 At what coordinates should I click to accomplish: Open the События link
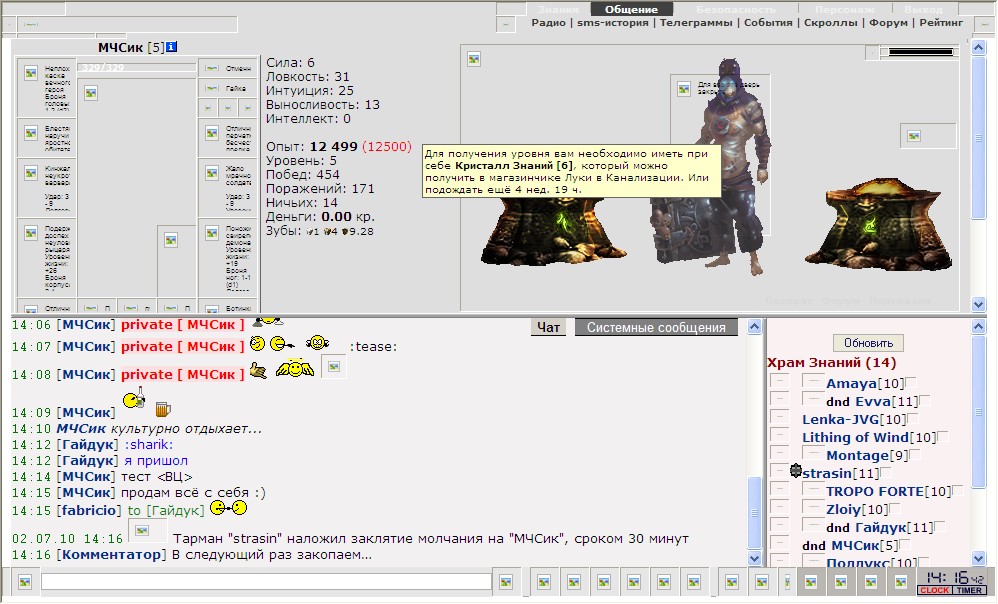[768, 23]
